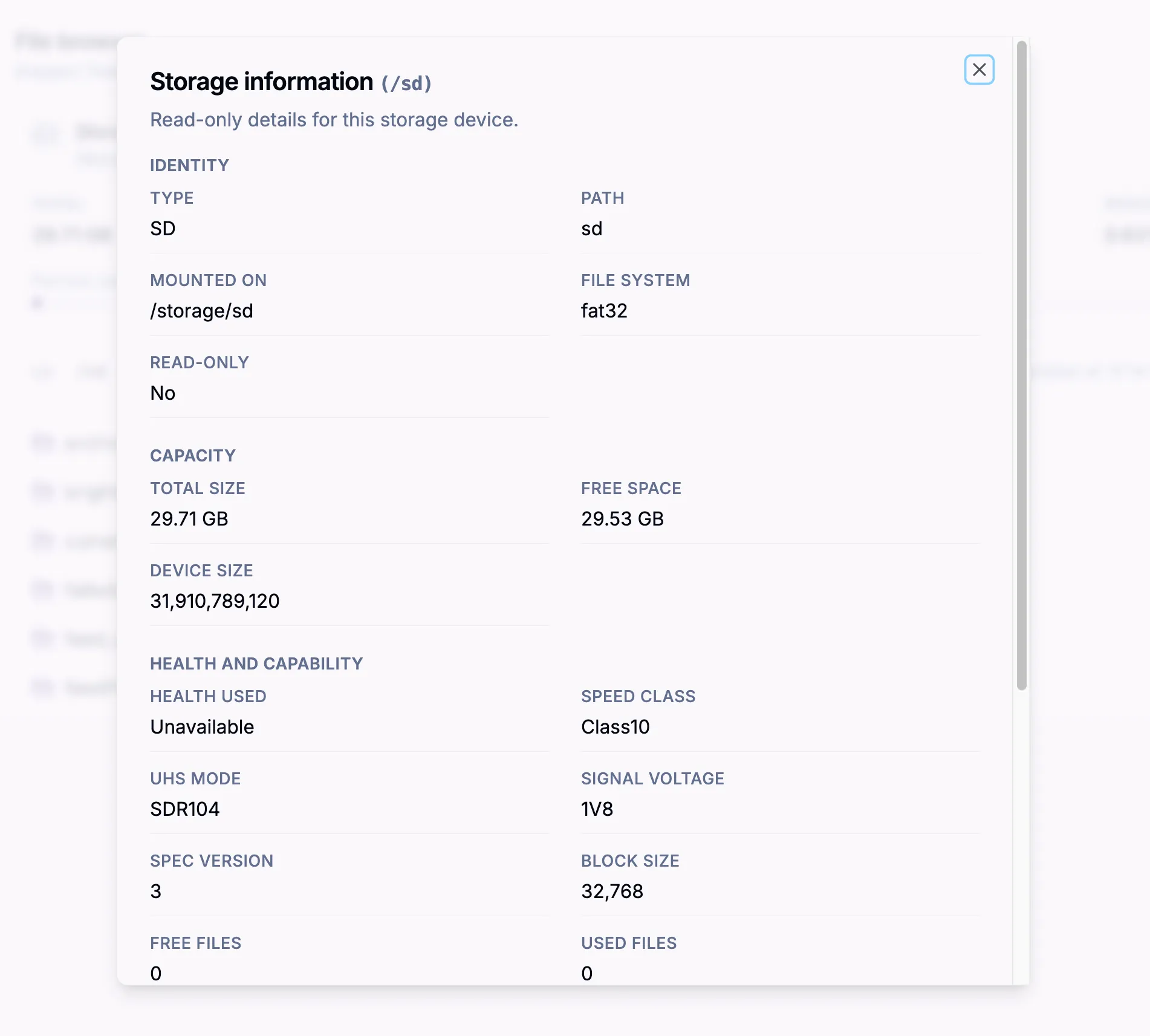
Task: Click the health used value 'Unavailable'
Action: pos(202,727)
